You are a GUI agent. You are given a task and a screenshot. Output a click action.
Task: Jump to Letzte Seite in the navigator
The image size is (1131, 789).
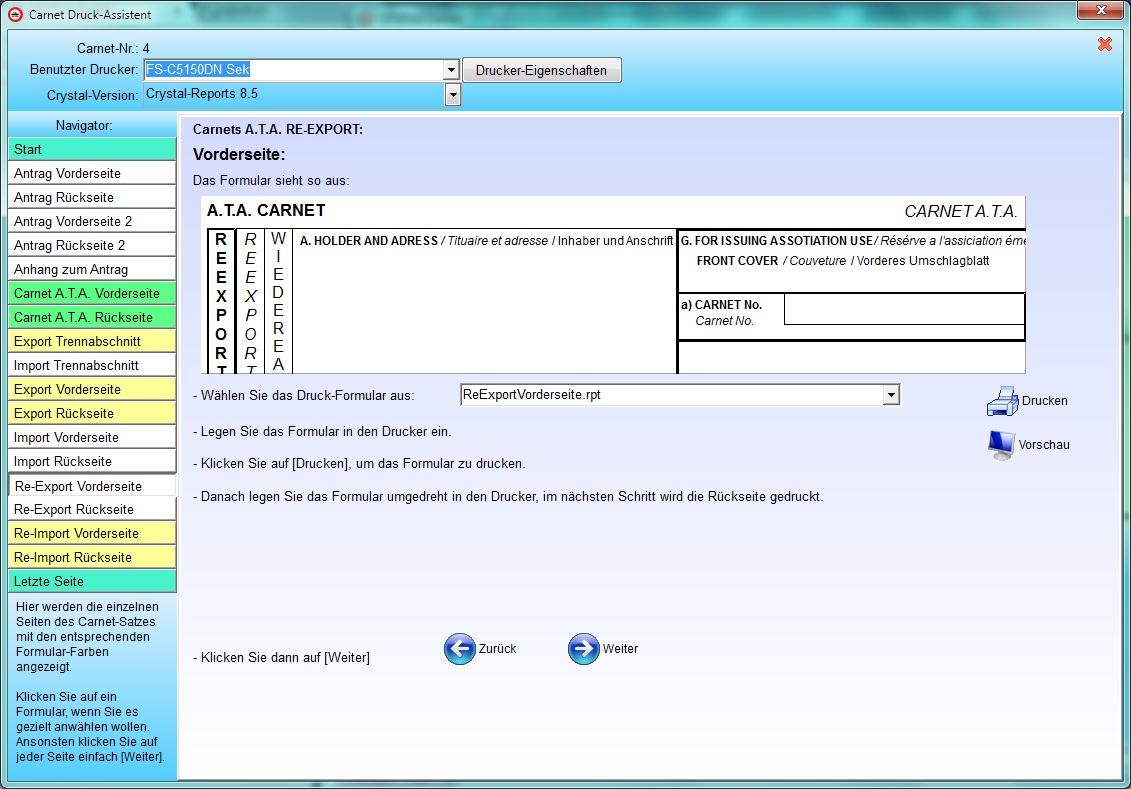(92, 581)
